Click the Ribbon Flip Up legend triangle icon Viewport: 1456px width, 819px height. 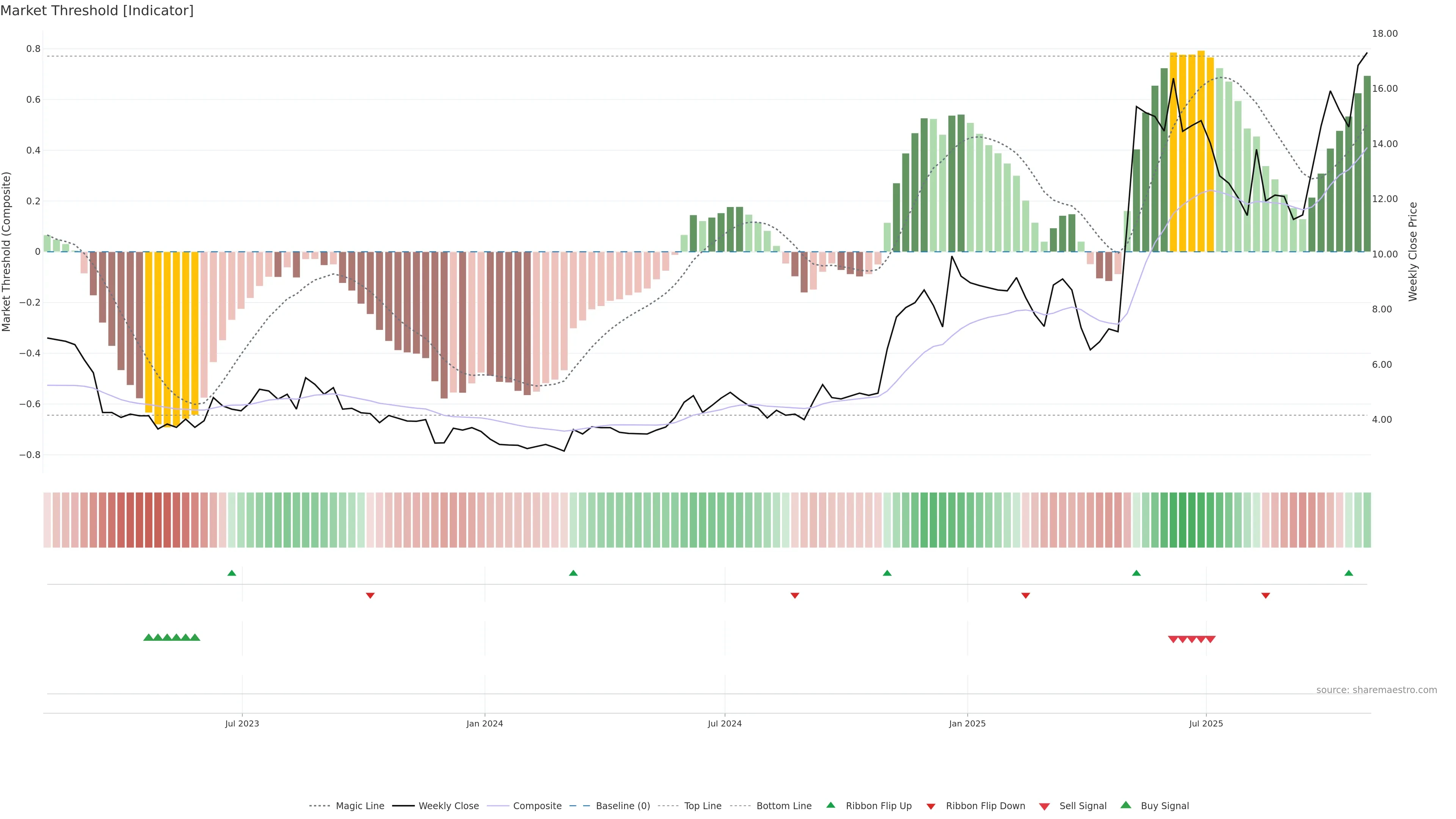pos(830,805)
